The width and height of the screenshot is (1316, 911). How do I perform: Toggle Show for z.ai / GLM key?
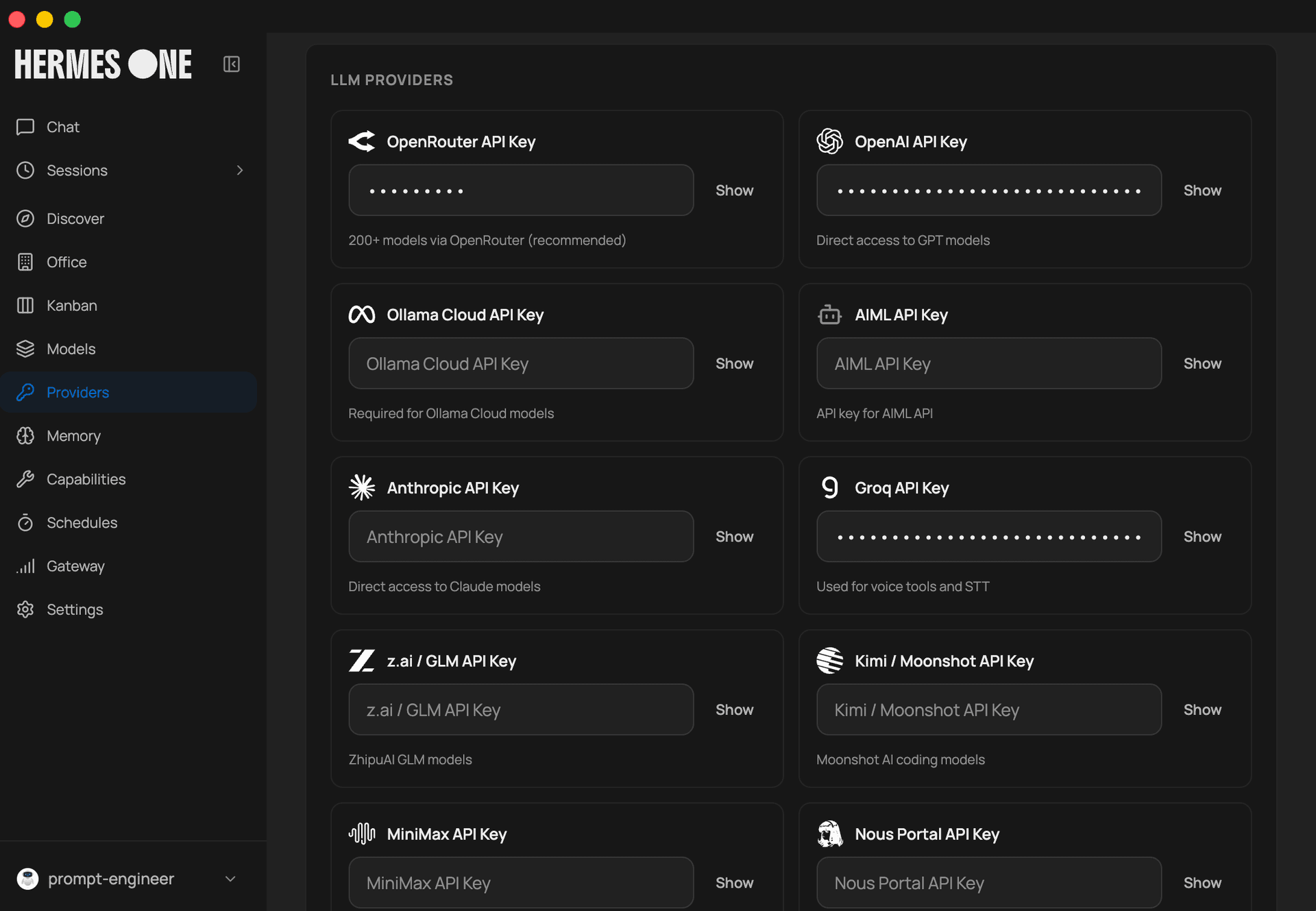(734, 709)
